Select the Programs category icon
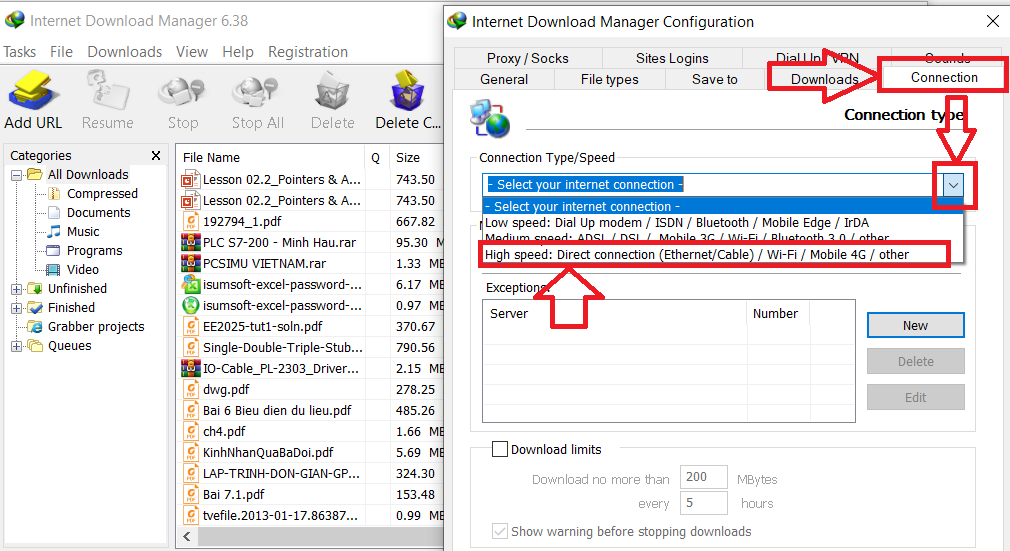 click(x=54, y=251)
